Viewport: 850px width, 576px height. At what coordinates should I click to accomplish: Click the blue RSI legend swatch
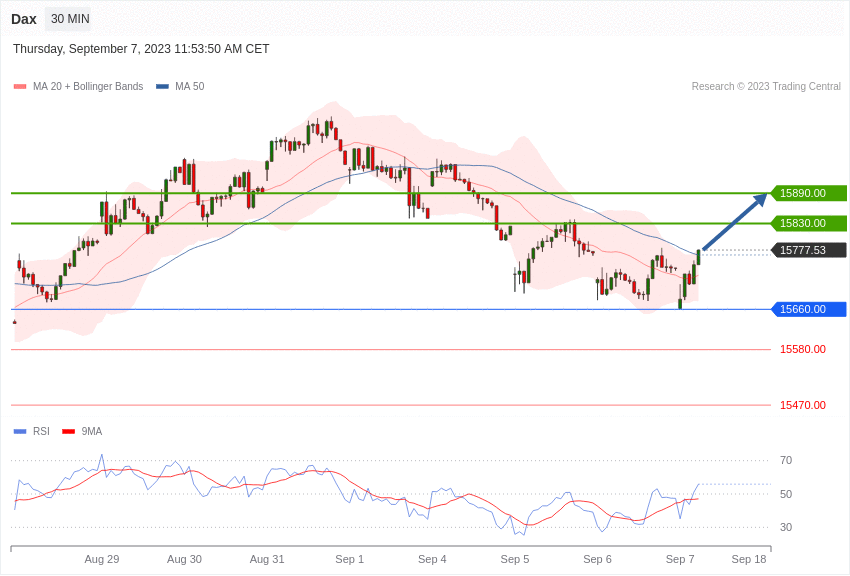[20, 432]
